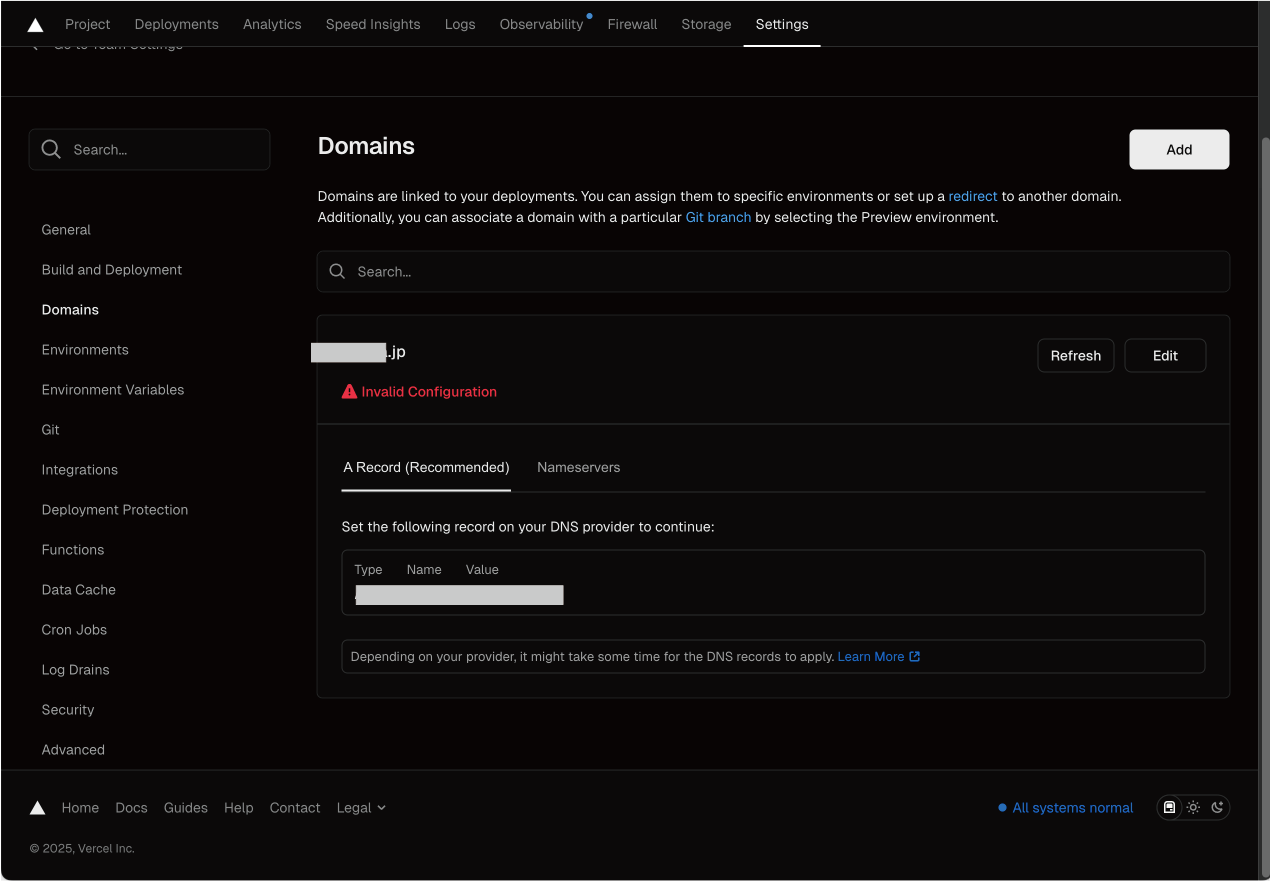Image resolution: width=1270 pixels, height=881 pixels.
Task: Click the magnifier icon in domains search
Action: [x=338, y=272]
